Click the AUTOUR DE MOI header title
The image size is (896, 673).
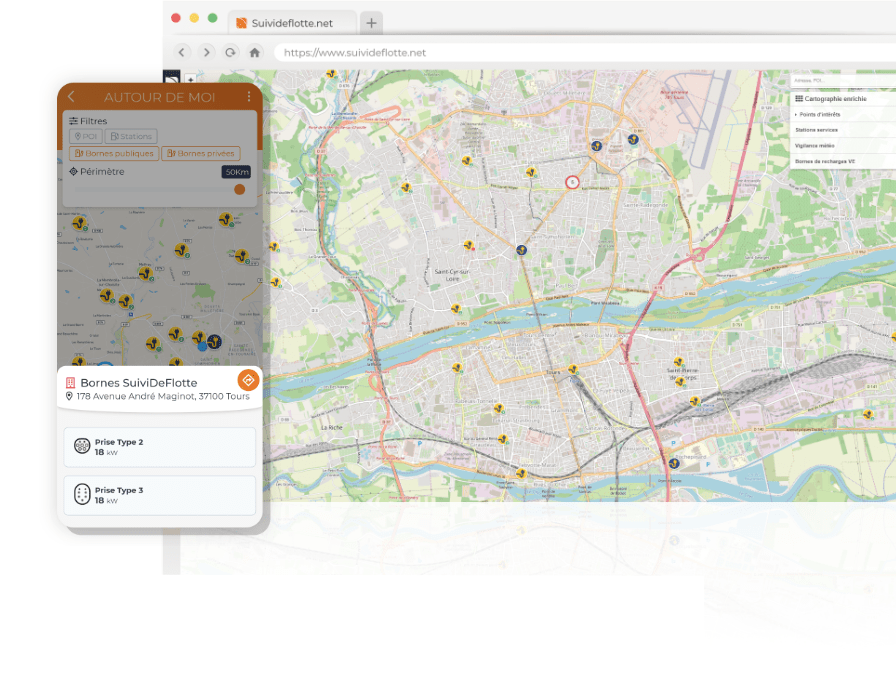pyautogui.click(x=159, y=97)
